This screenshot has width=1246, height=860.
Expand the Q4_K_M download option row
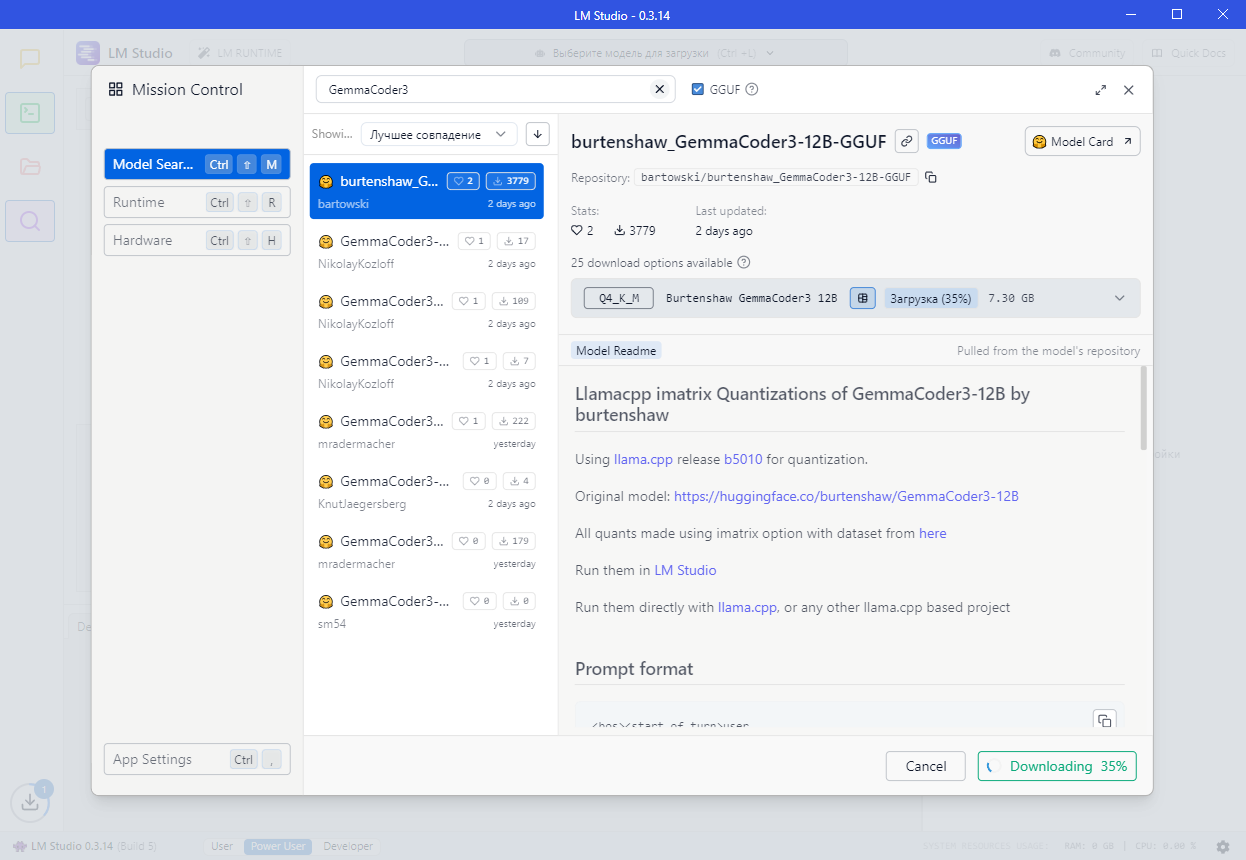(x=1120, y=298)
